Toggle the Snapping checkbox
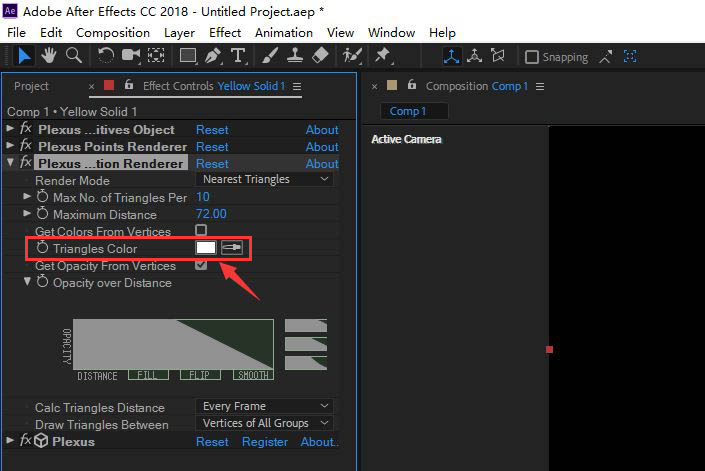Viewport: 705px width, 471px height. 532,57
